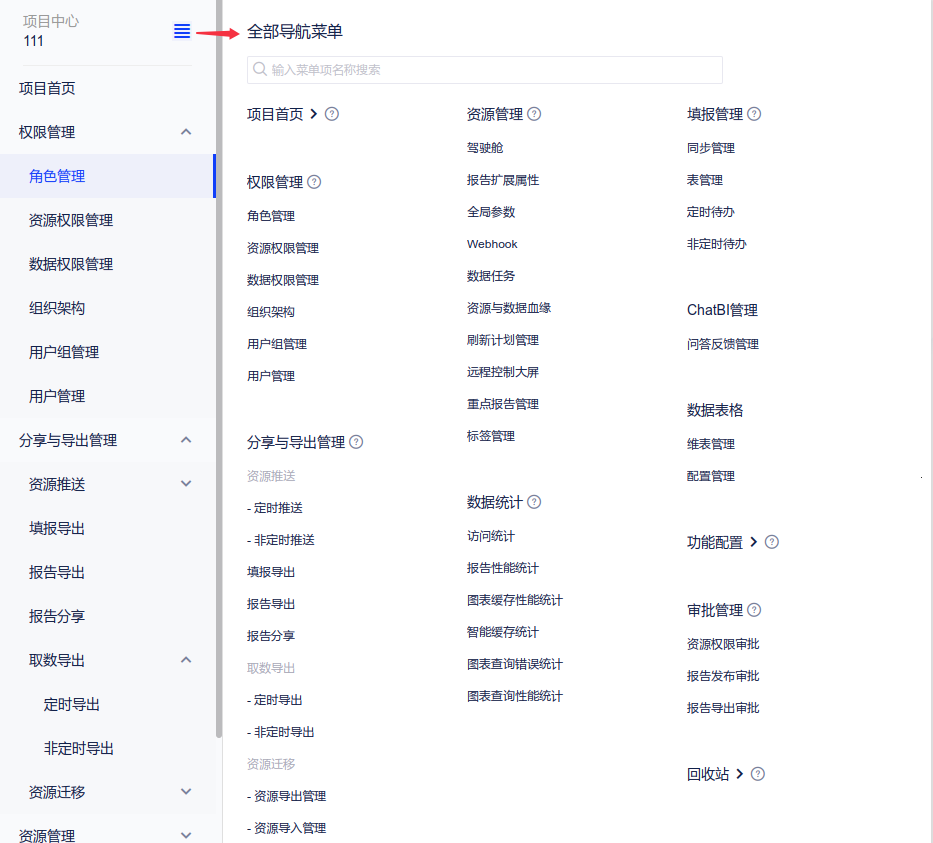The image size is (933, 843).
Task: Click help icon next to 审批管理 heading
Action: point(754,610)
